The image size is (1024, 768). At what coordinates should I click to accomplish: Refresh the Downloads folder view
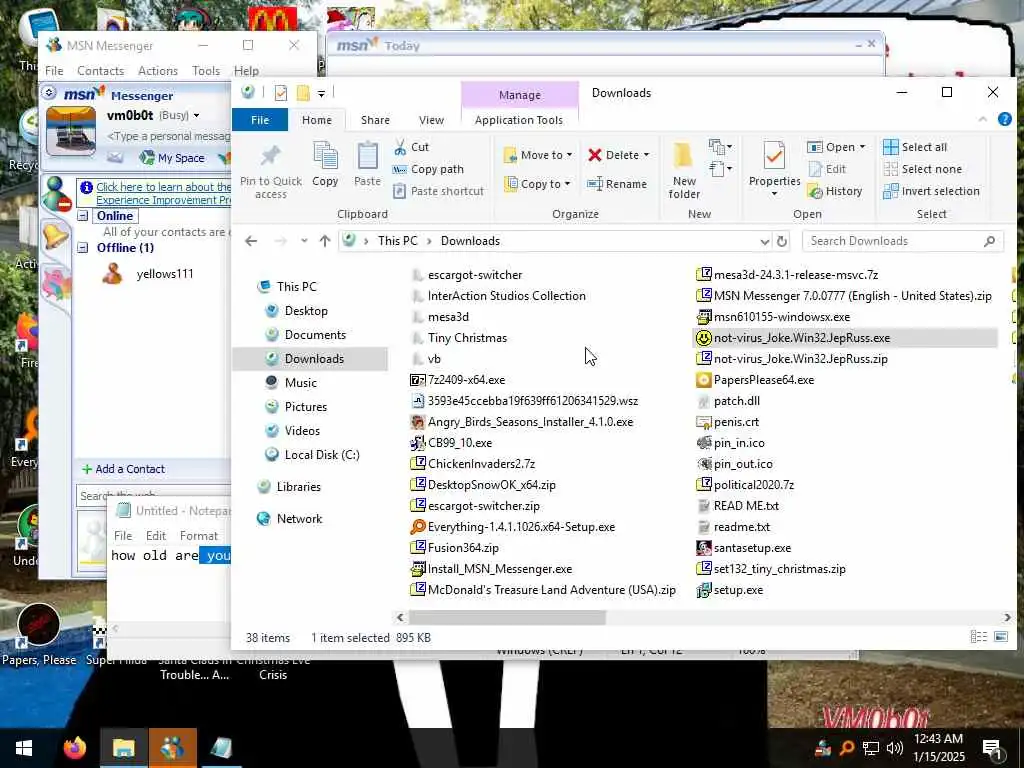tap(782, 241)
